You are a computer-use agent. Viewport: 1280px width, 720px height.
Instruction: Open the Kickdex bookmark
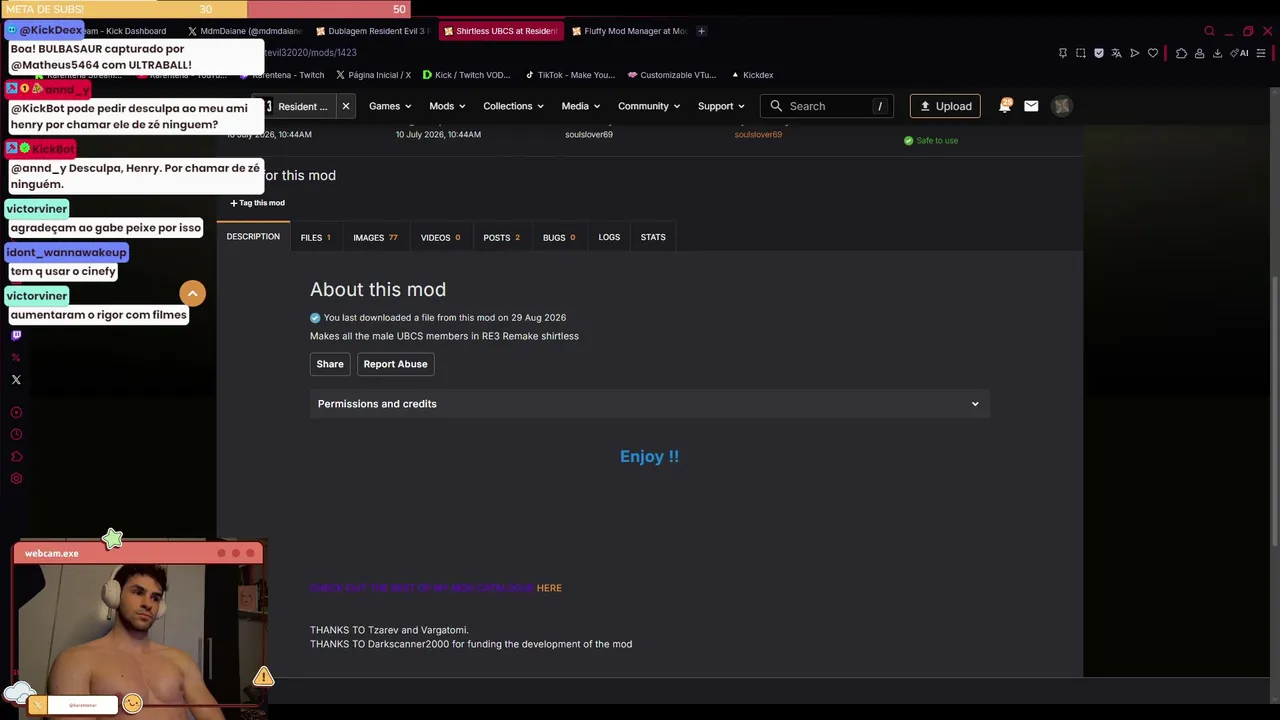coord(752,75)
